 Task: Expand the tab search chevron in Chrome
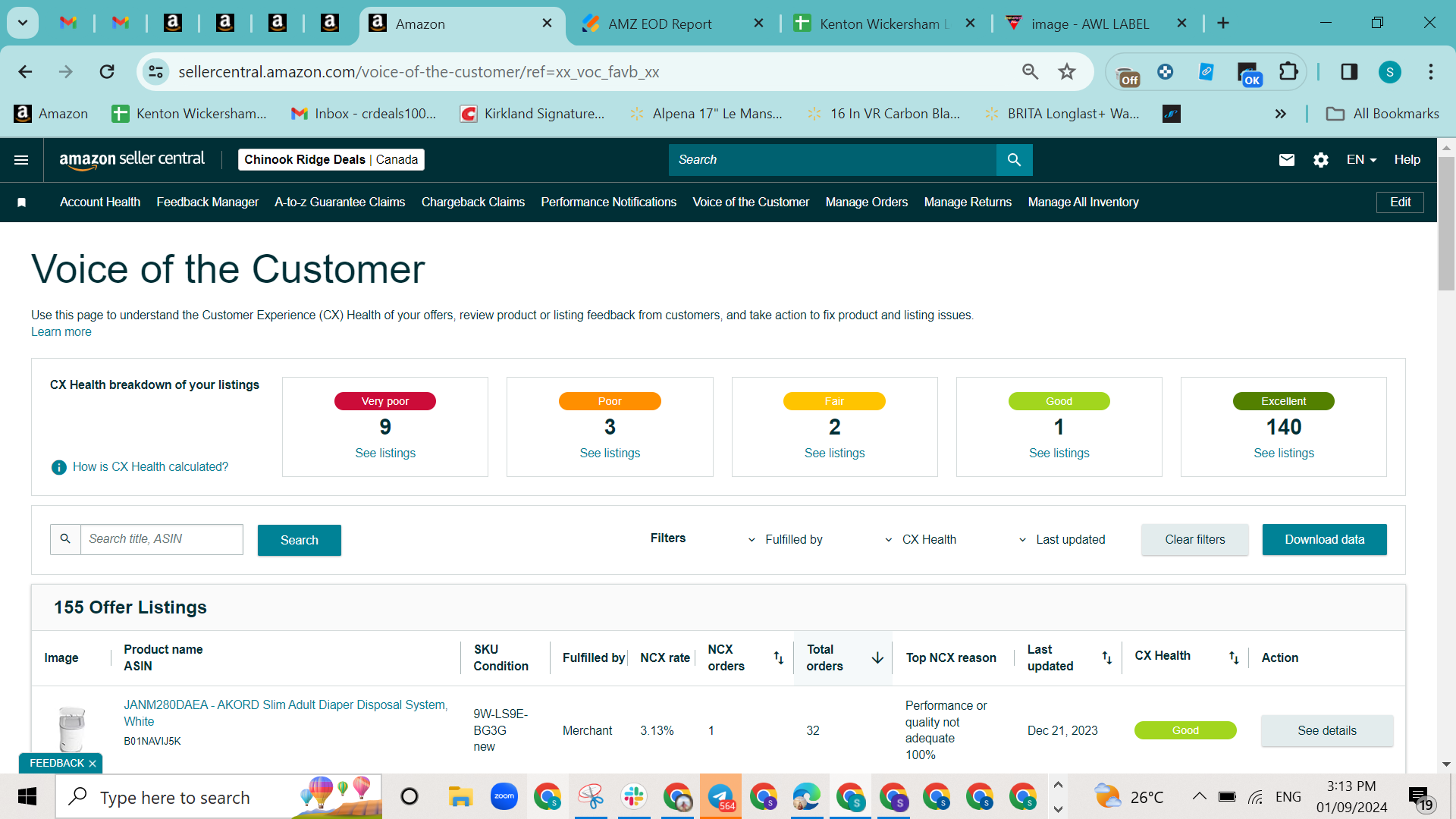[23, 24]
